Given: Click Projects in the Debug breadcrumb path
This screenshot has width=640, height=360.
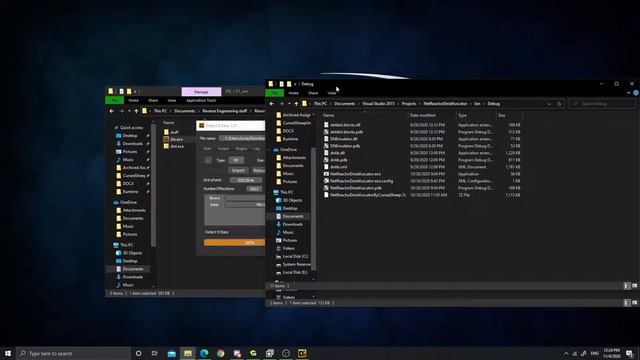Looking at the screenshot, I should coord(409,104).
